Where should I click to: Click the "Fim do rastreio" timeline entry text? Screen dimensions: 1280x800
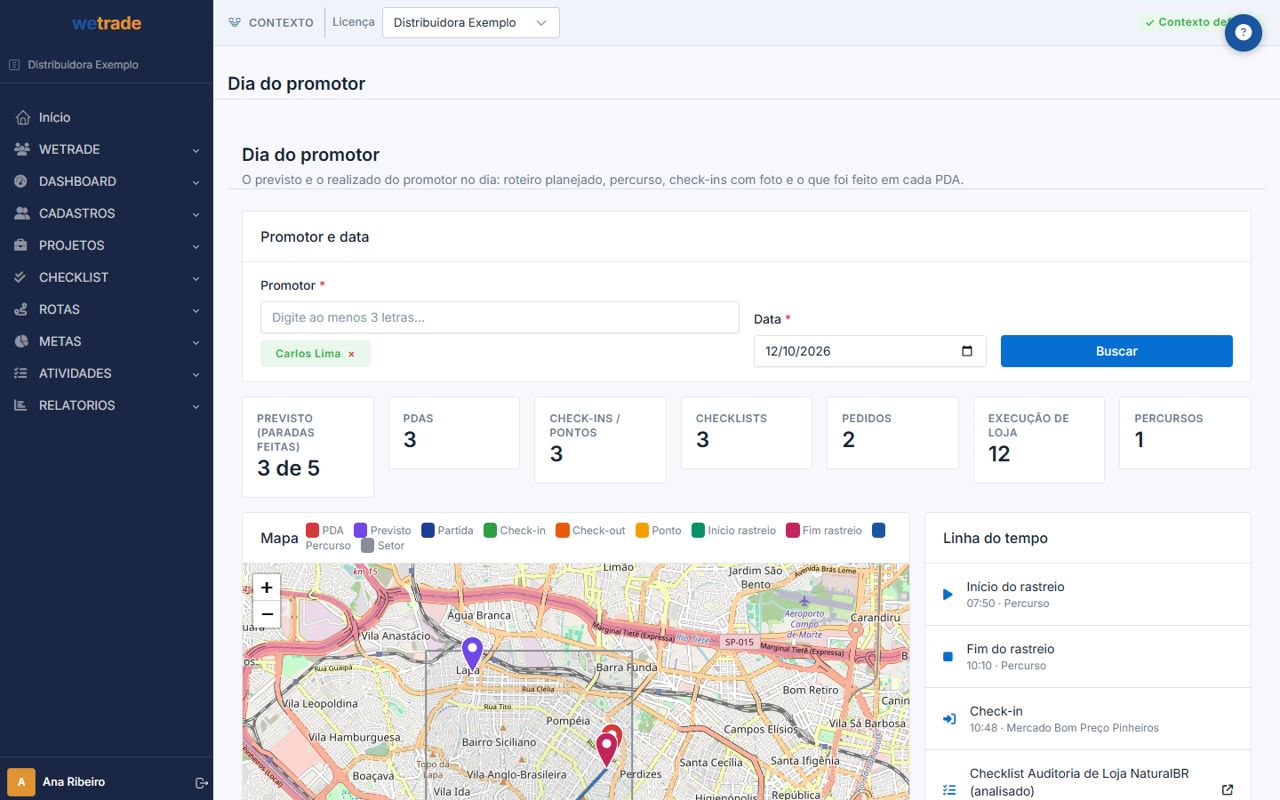tap(1010, 649)
